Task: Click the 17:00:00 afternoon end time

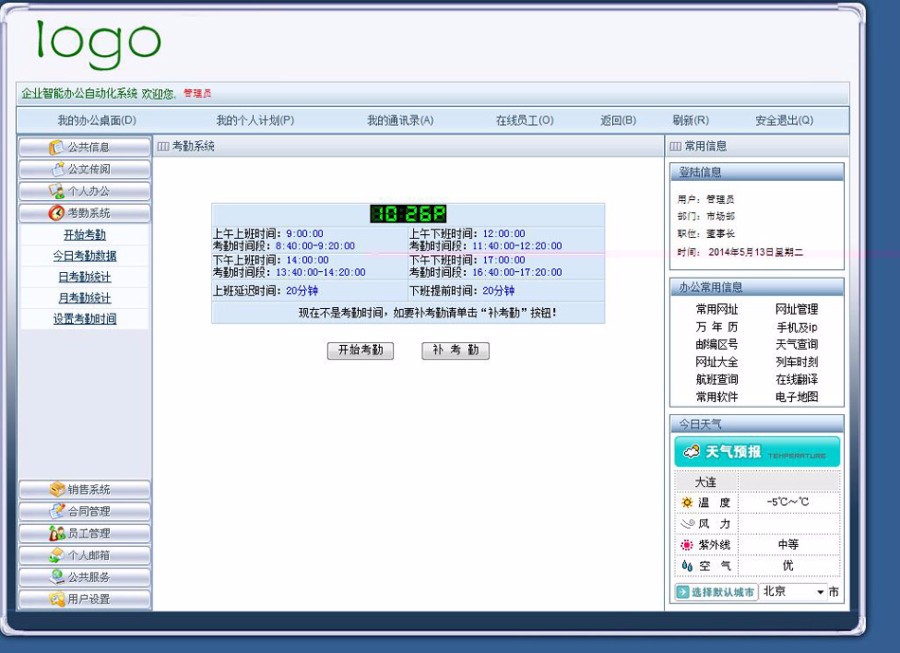Action: [503, 260]
